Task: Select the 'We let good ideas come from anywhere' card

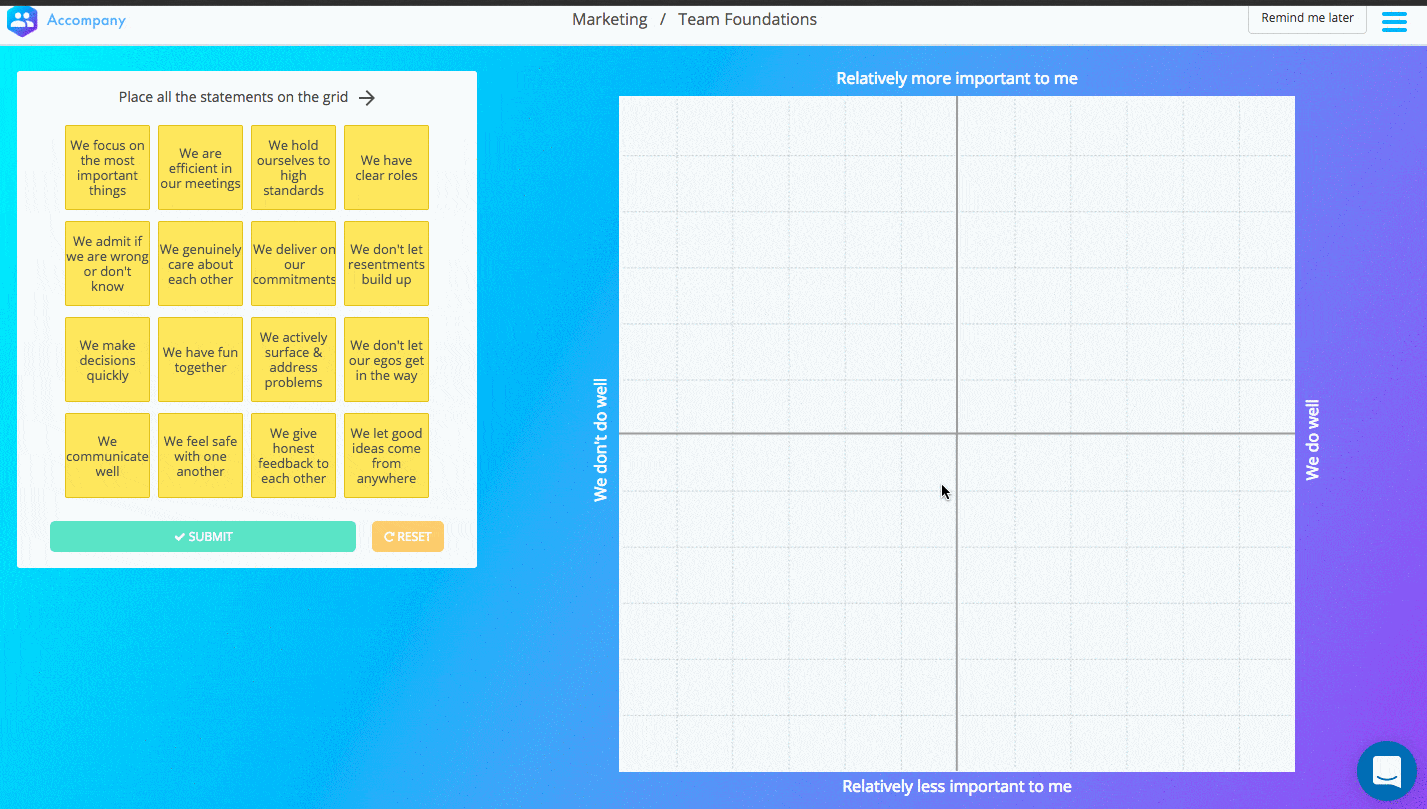Action: 386,455
